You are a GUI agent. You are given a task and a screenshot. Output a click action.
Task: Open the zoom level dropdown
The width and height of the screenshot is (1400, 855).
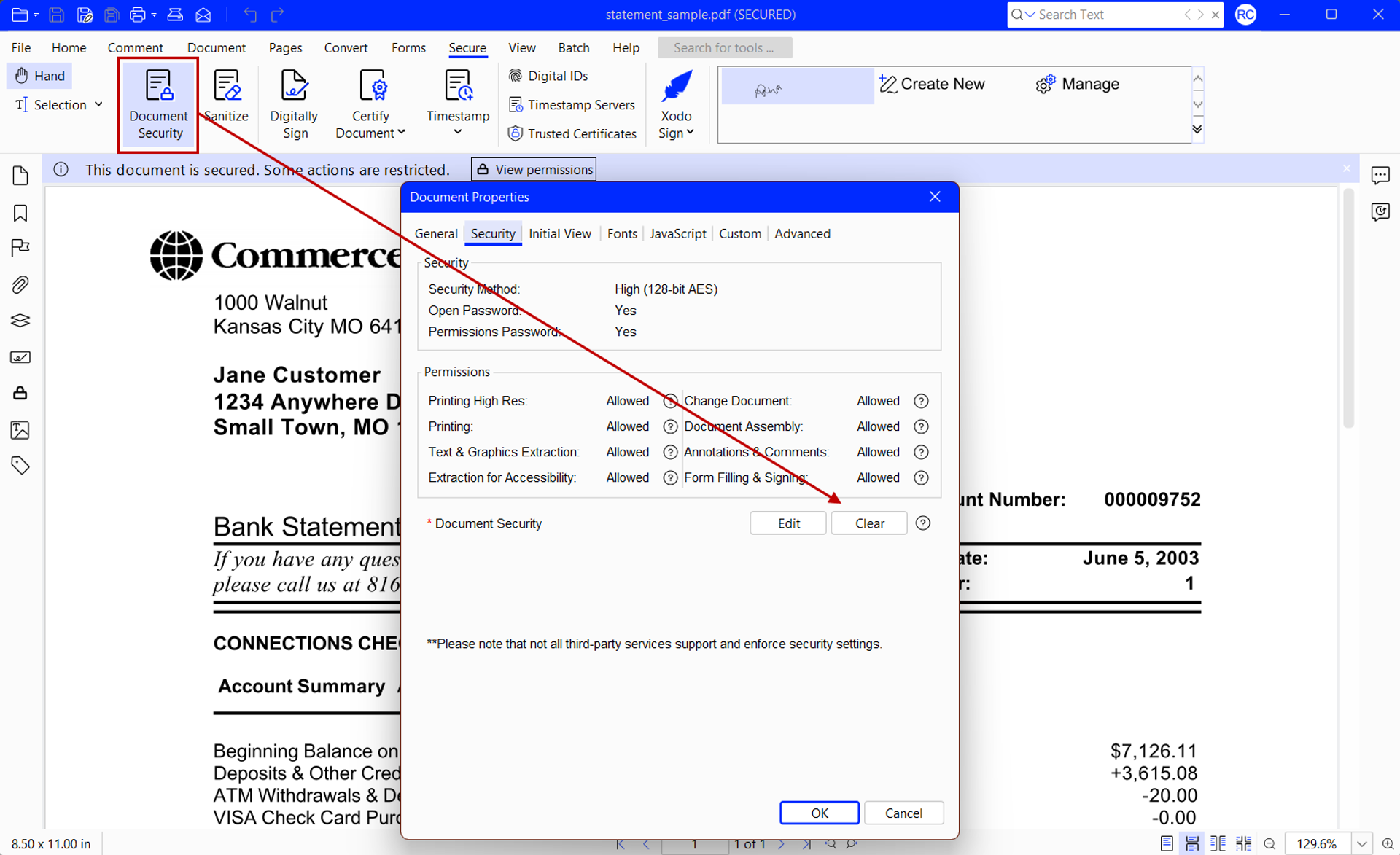point(1361,843)
